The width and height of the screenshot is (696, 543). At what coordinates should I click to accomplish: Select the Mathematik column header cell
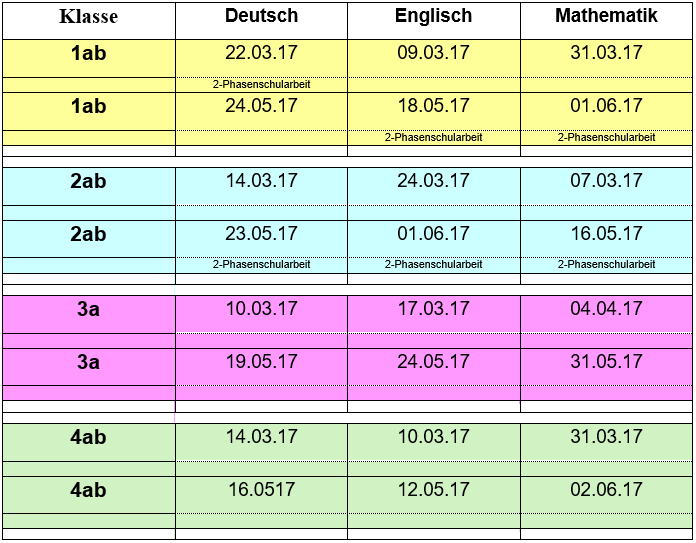coord(606,20)
